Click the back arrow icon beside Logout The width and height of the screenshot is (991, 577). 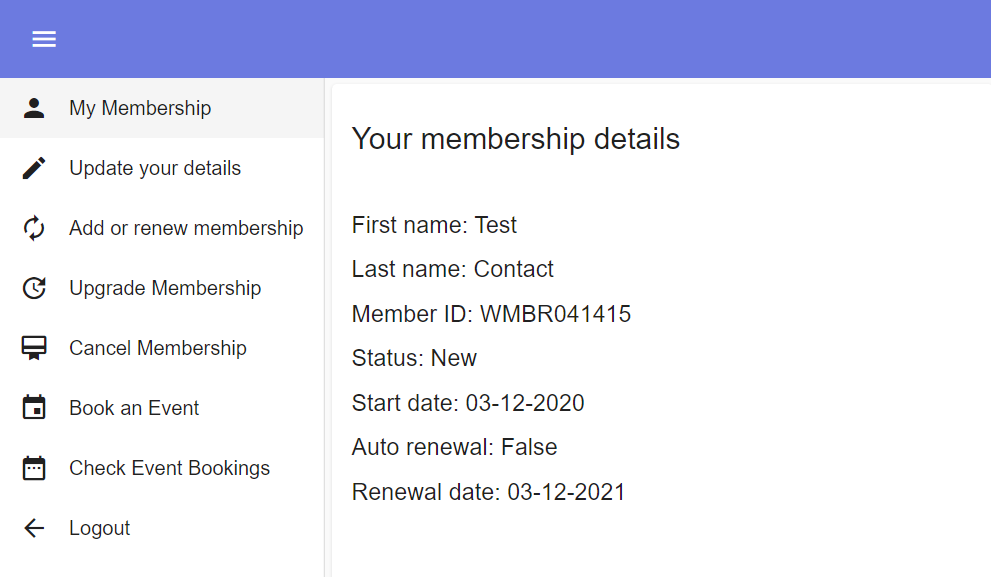coord(35,527)
